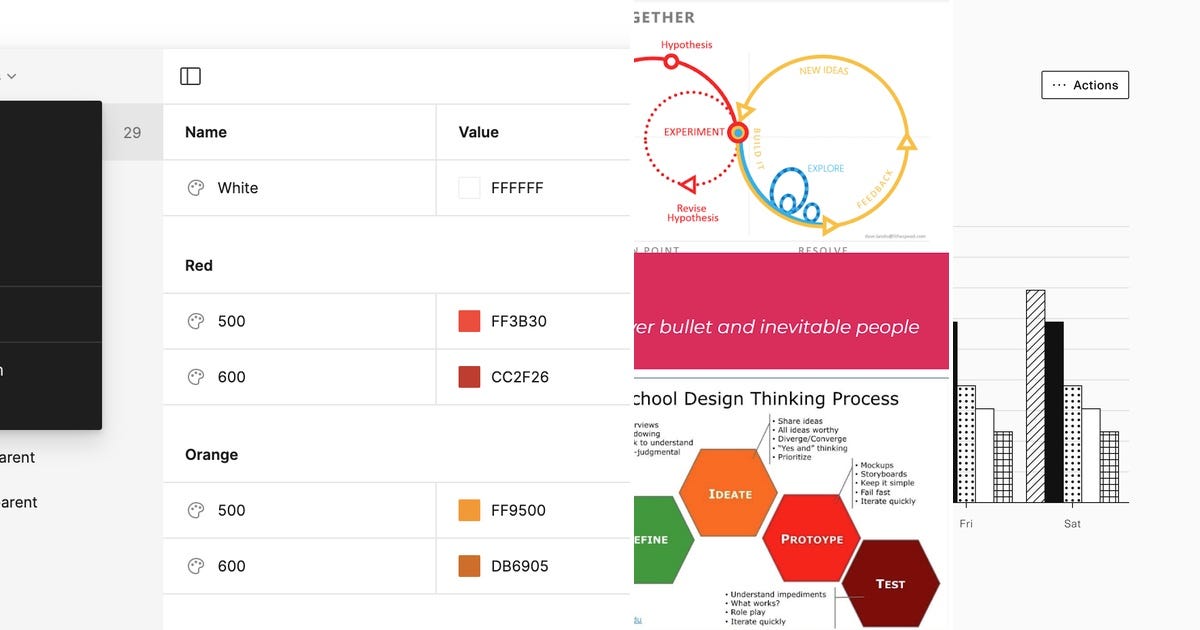Image resolution: width=1200 pixels, height=630 pixels.
Task: Click the Name column header
Action: [206, 132]
